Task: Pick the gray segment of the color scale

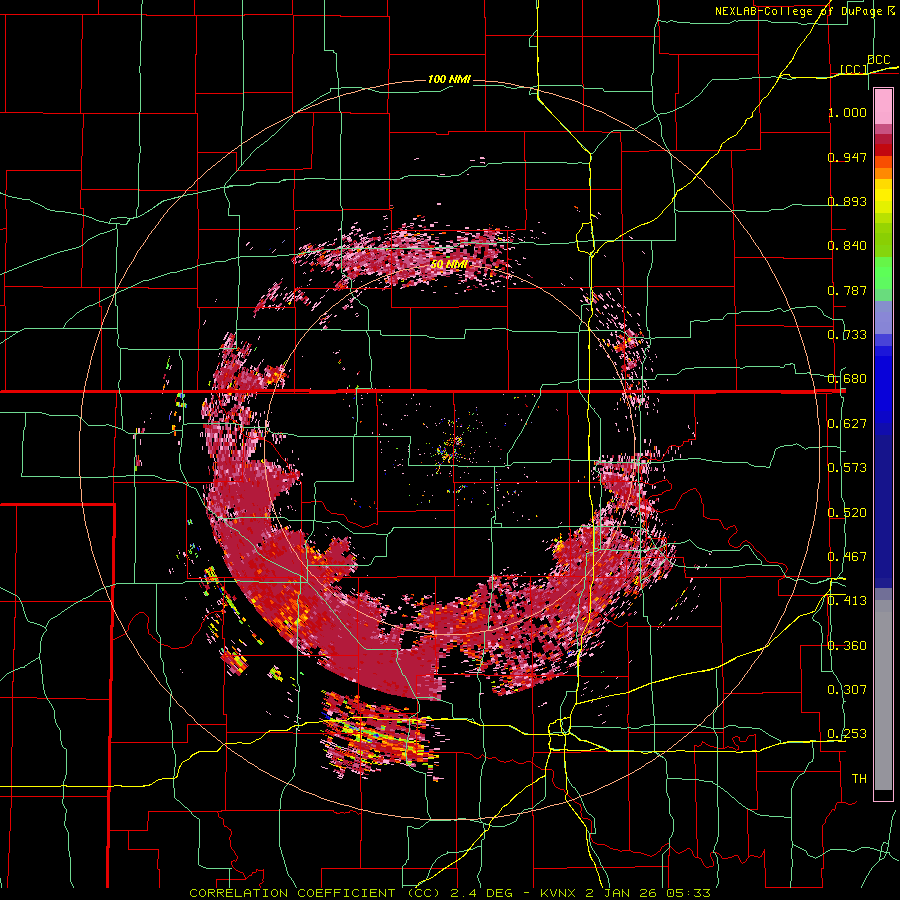Action: pos(883,695)
